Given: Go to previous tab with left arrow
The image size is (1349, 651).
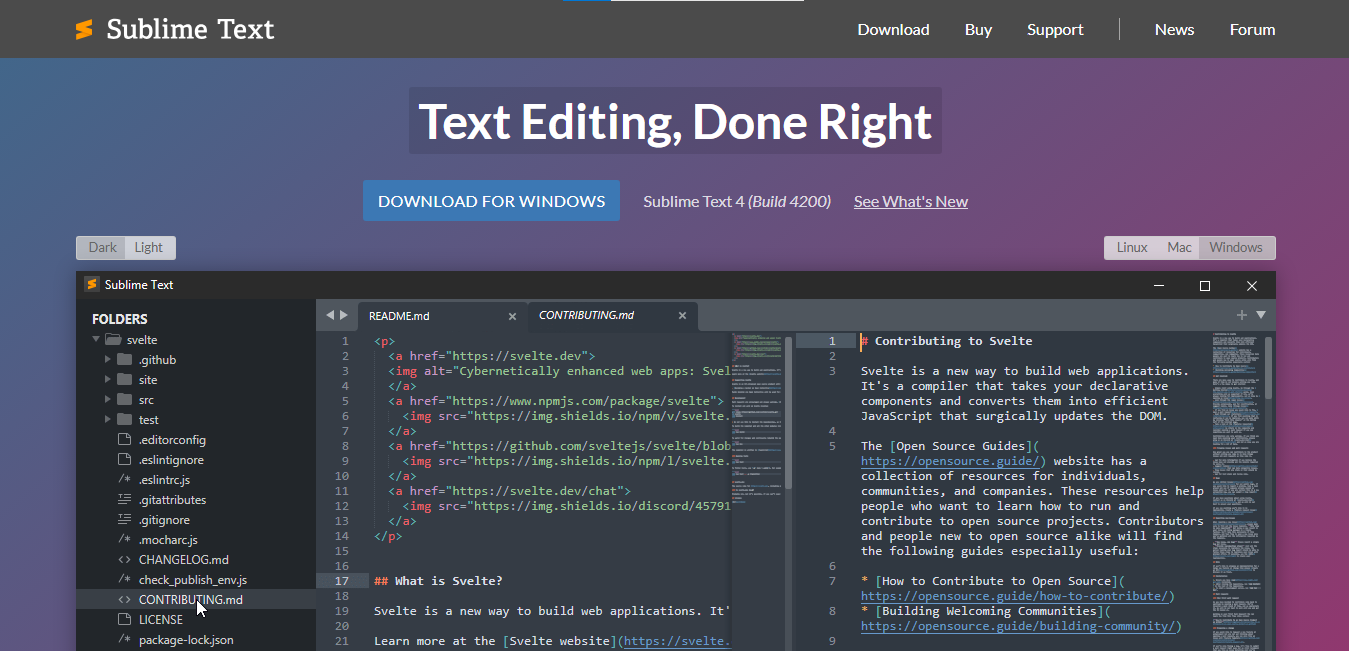Looking at the screenshot, I should (x=329, y=315).
